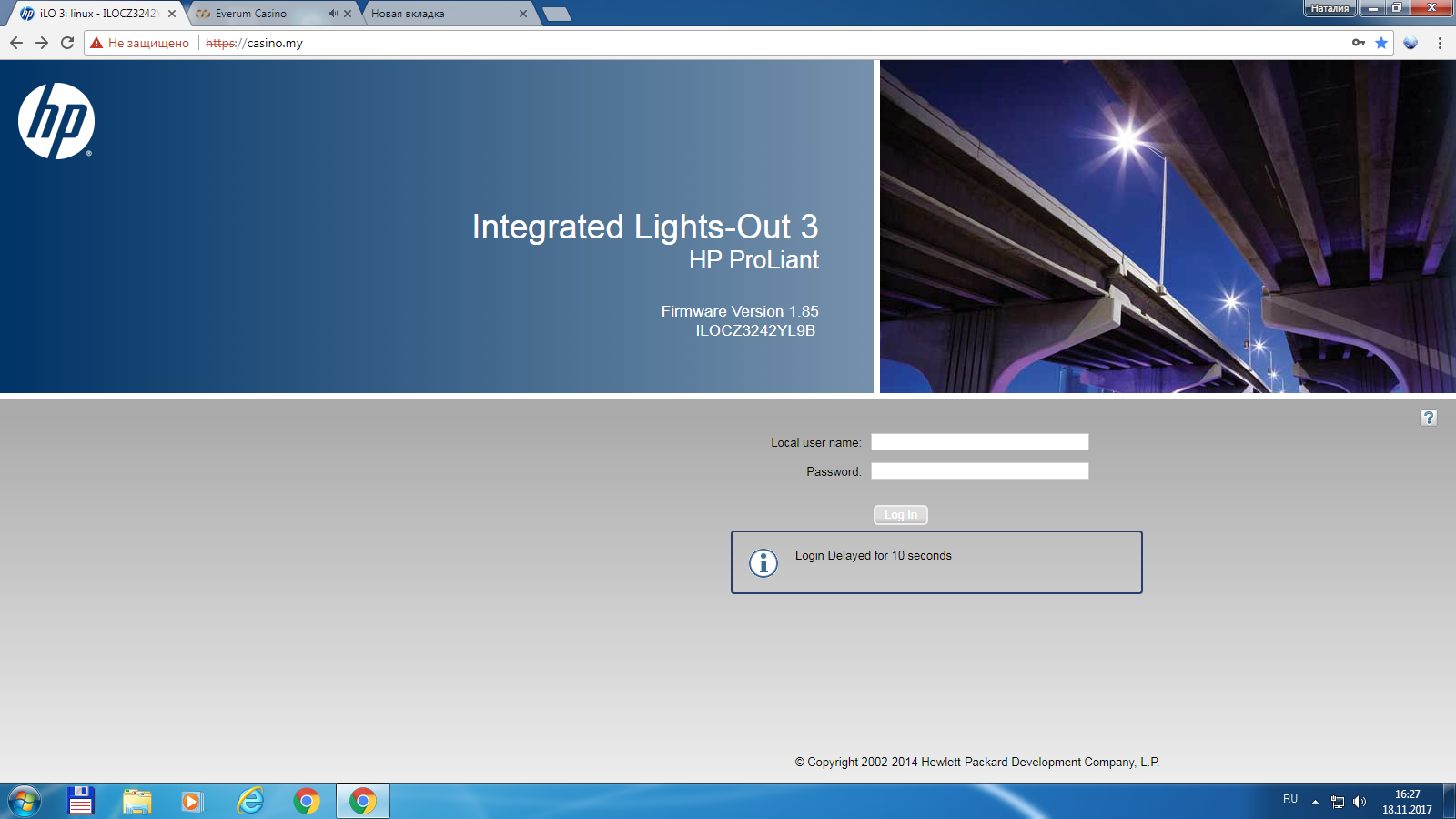
Task: Click the Password field
Action: tap(980, 471)
